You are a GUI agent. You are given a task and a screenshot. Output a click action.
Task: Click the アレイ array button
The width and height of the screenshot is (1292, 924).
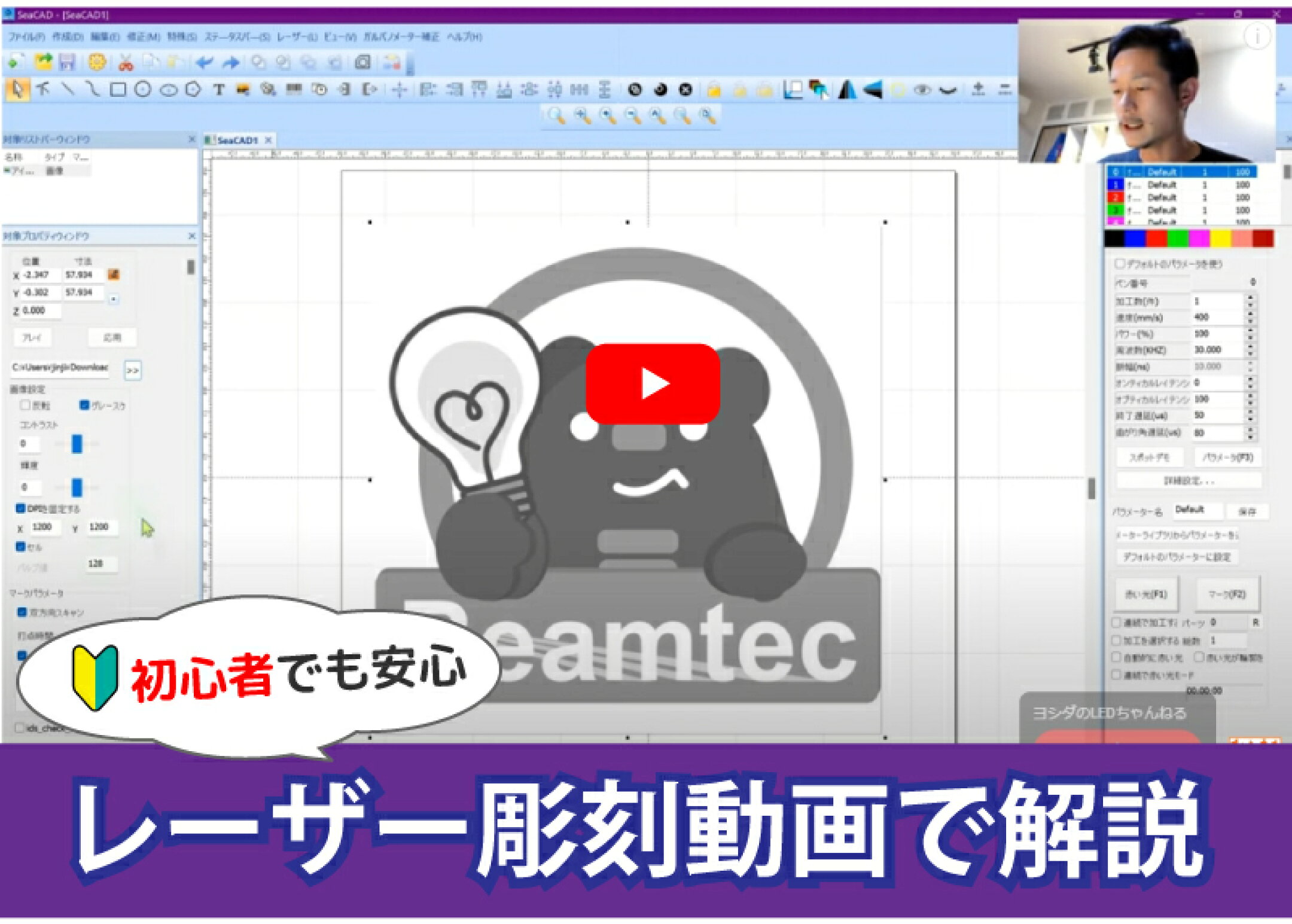tap(32, 337)
